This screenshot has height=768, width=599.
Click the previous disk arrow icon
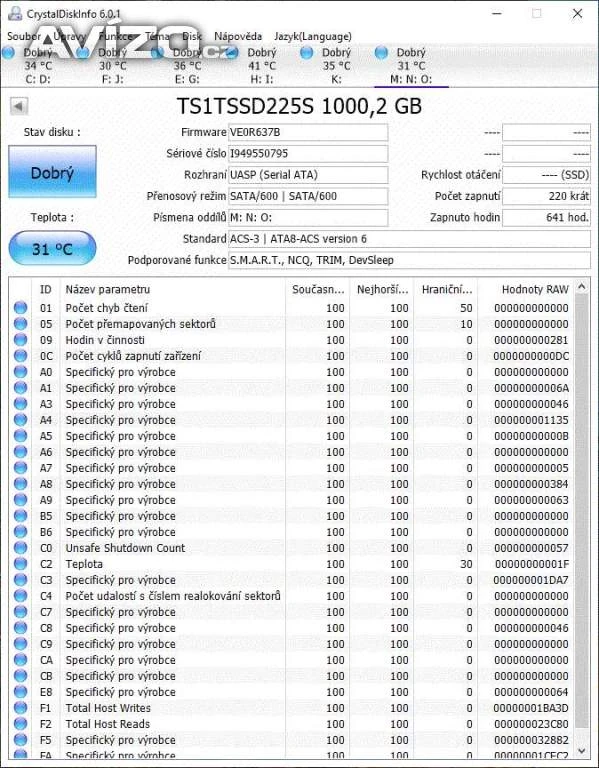pos(19,106)
